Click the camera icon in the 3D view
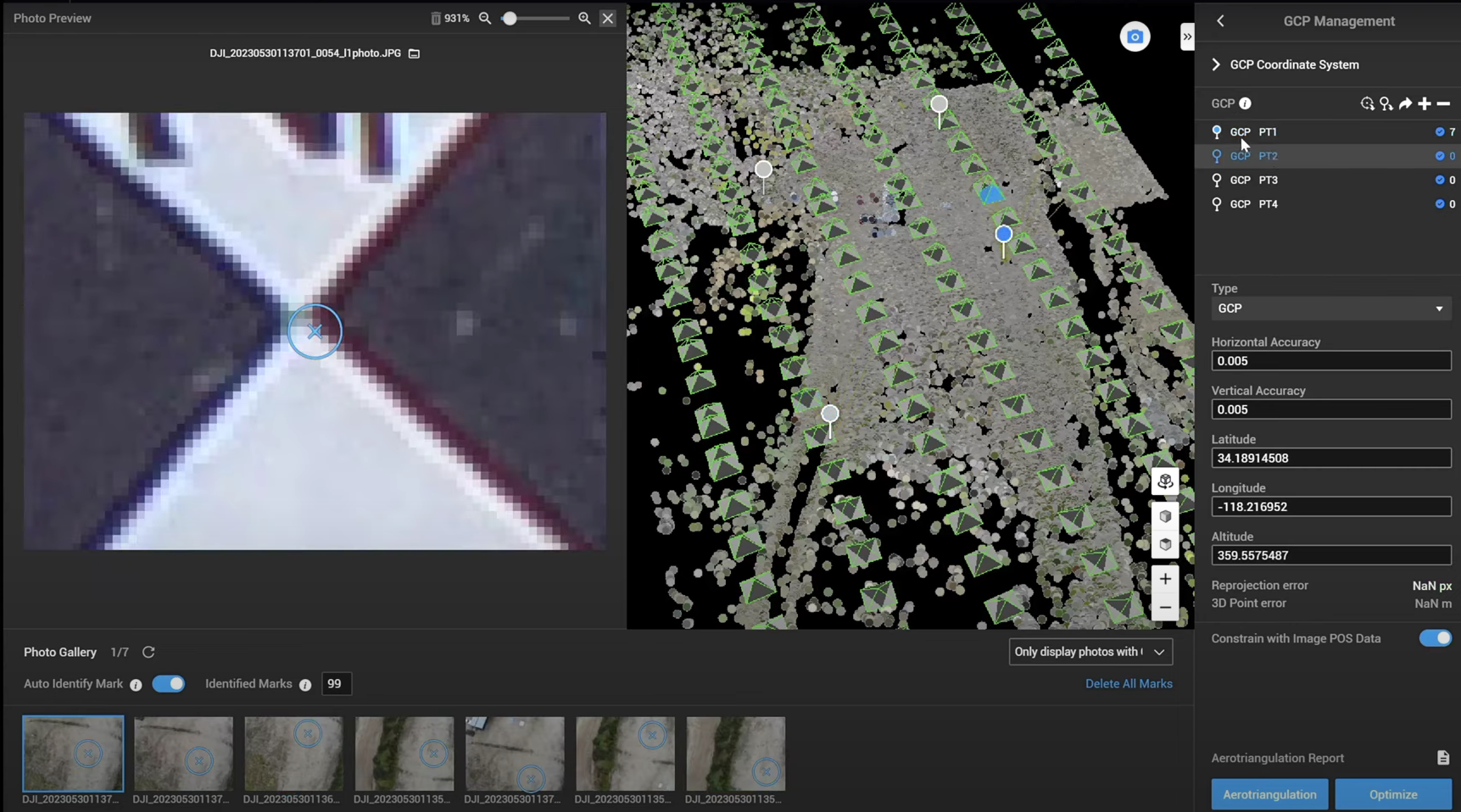Image resolution: width=1461 pixels, height=812 pixels. click(x=1135, y=36)
